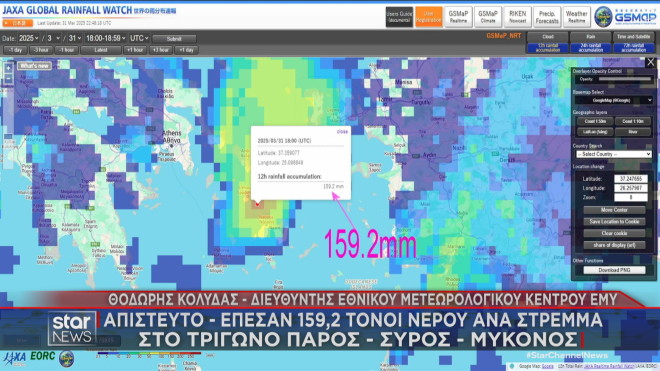Viewport: 660px width, 371px height.
Task: Open the What's new notice
Action: click(35, 66)
